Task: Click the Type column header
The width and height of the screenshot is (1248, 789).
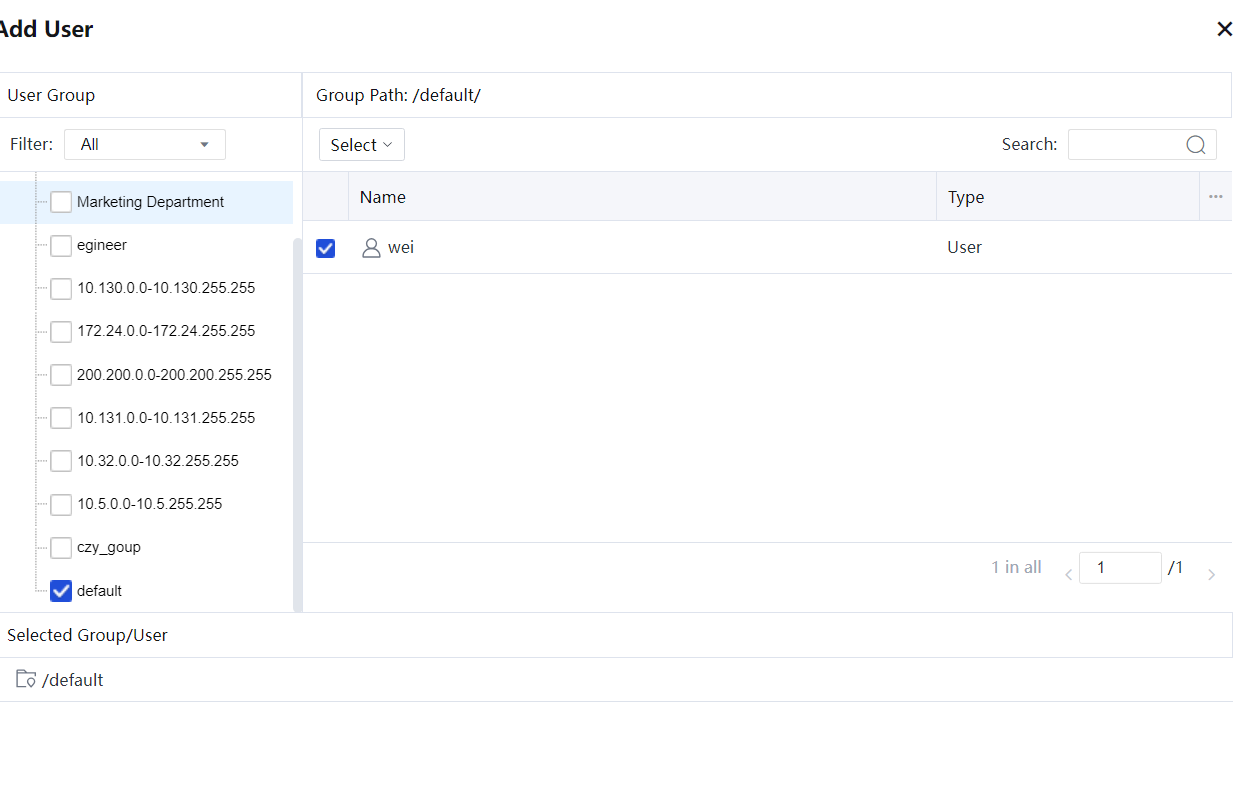Action: point(966,197)
